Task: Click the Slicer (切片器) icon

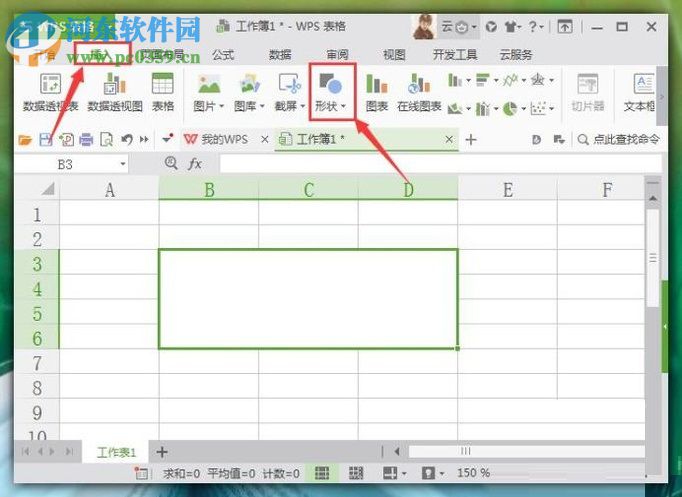Action: [588, 84]
